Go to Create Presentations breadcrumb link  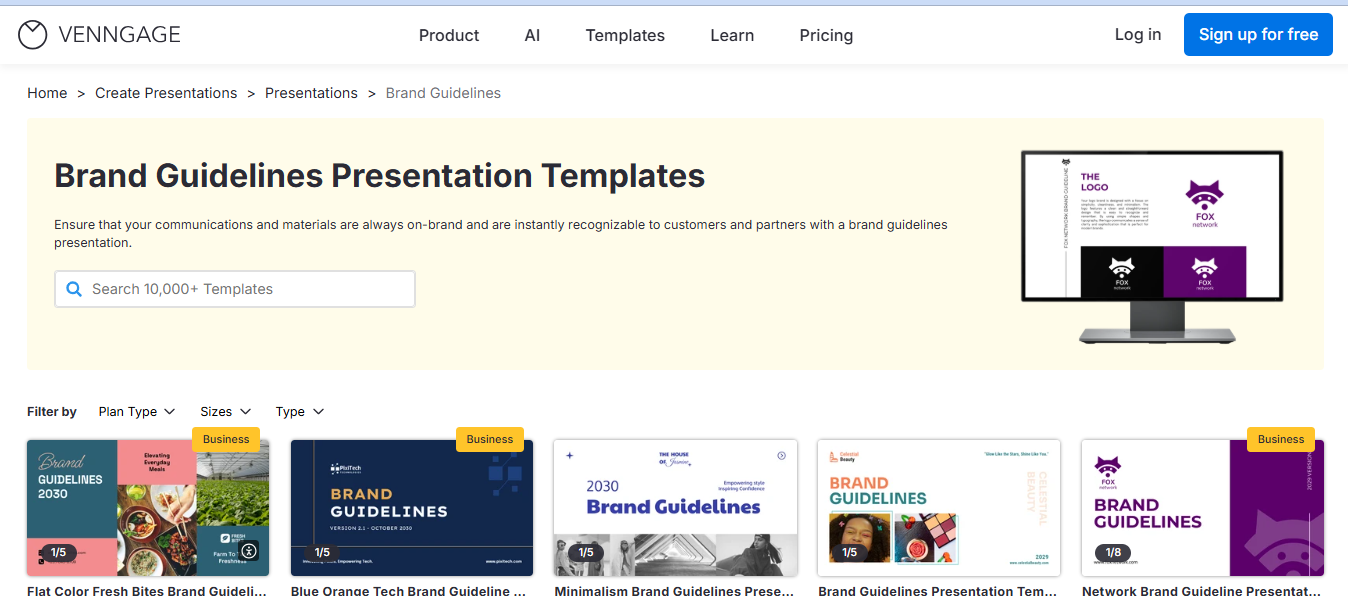(x=166, y=93)
